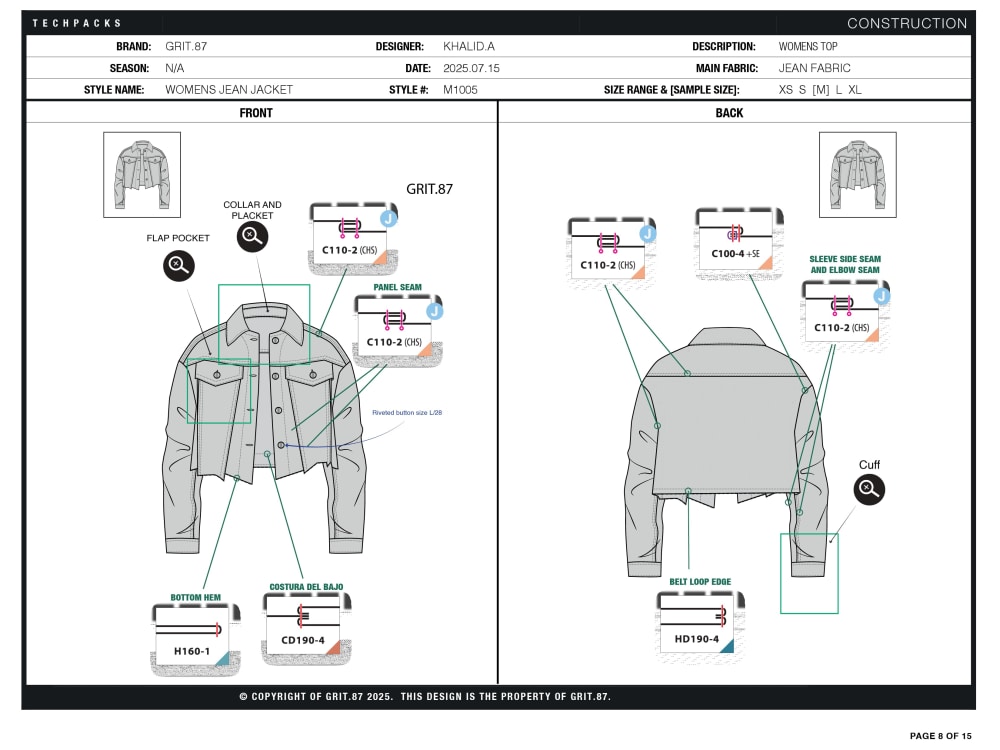Click the 'GRIT.87' text above front drawing

click(x=429, y=189)
